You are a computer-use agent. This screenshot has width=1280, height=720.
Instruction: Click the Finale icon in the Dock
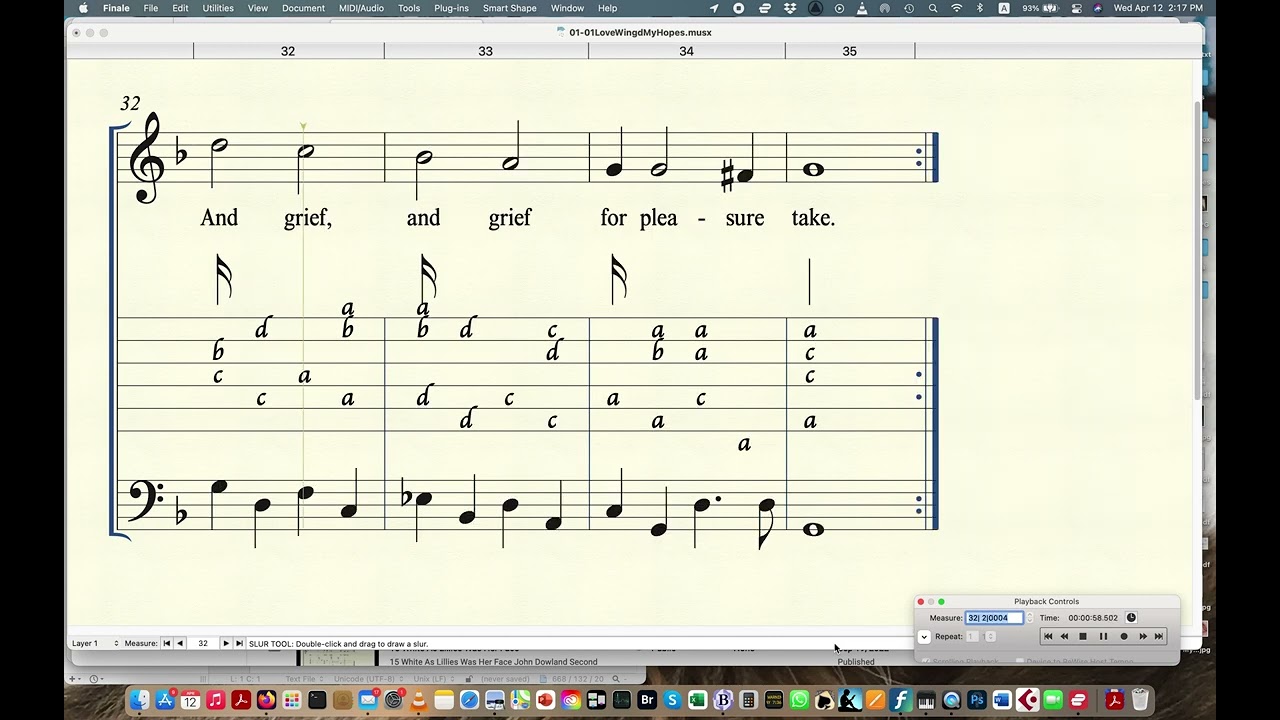pos(901,700)
